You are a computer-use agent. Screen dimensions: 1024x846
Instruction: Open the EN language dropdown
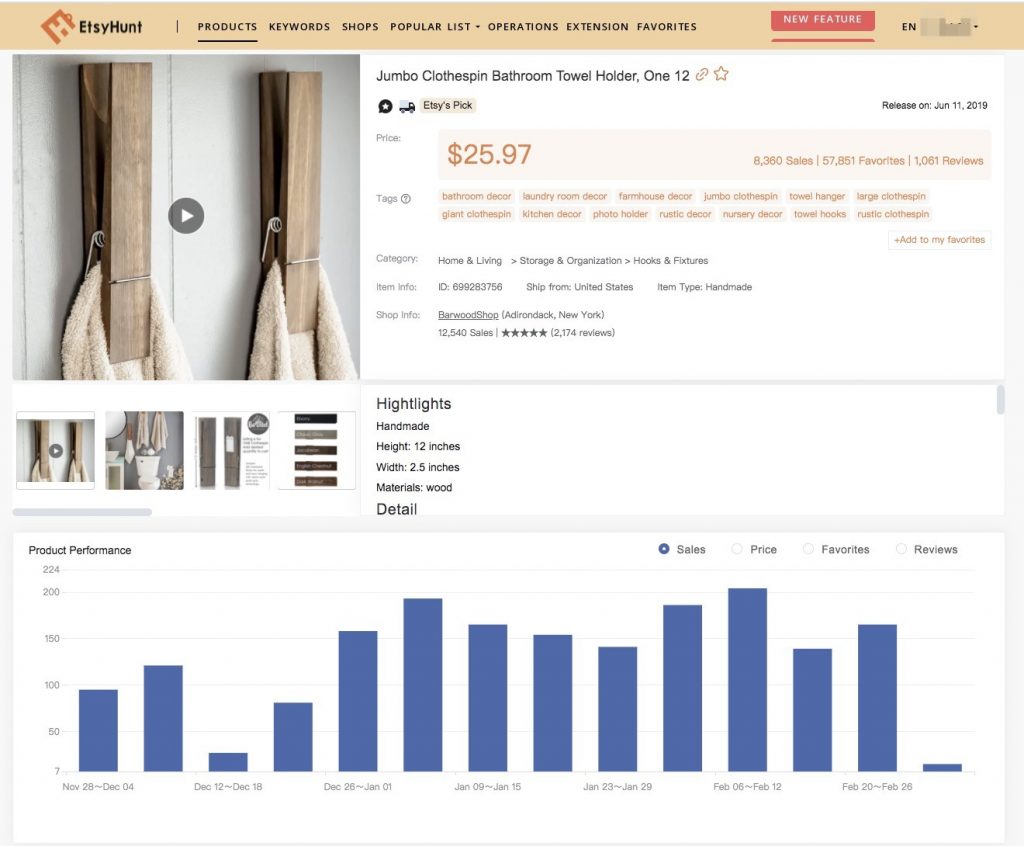click(940, 27)
